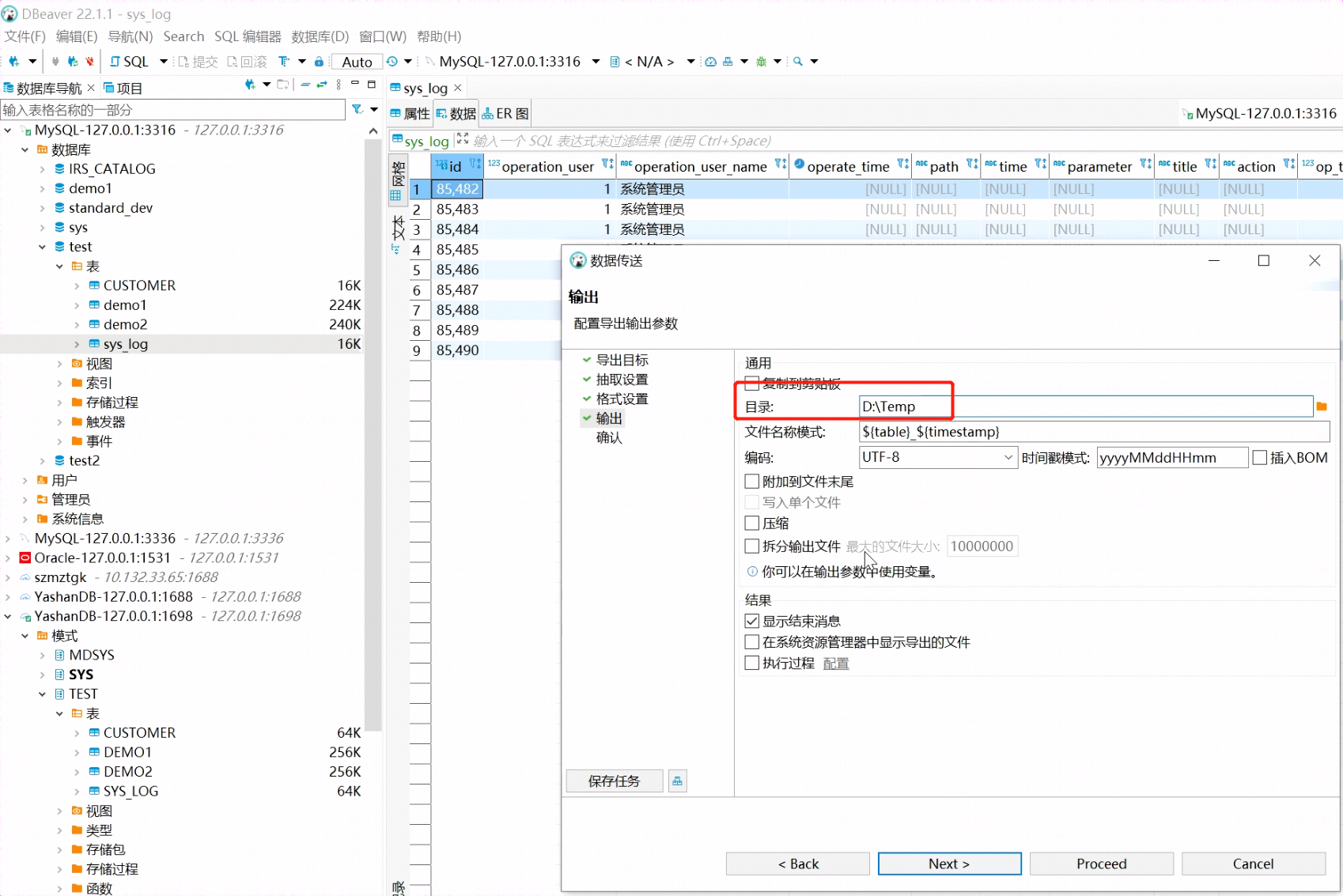This screenshot has width=1343, height=896.
Task: Click the navigator view menu dots icon
Action: (339, 85)
